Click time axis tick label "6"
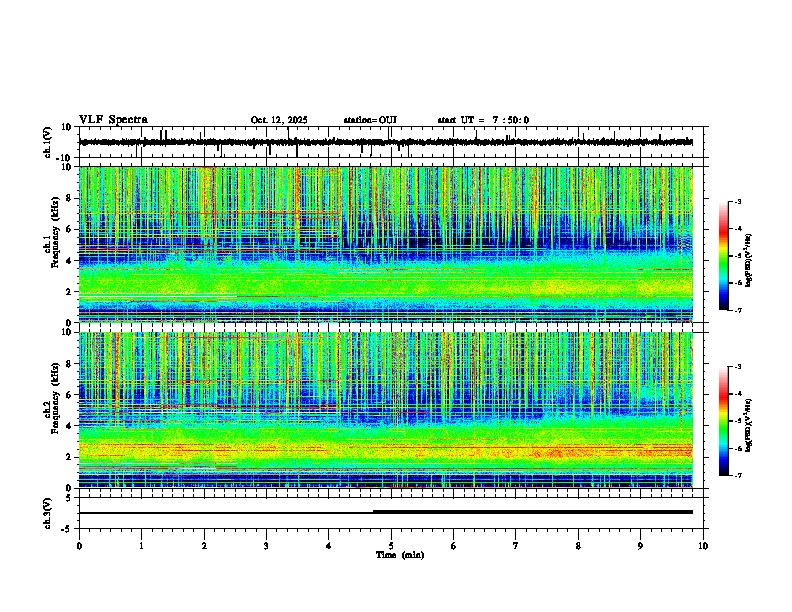Viewport: 792px width, 612px height. 454,546
